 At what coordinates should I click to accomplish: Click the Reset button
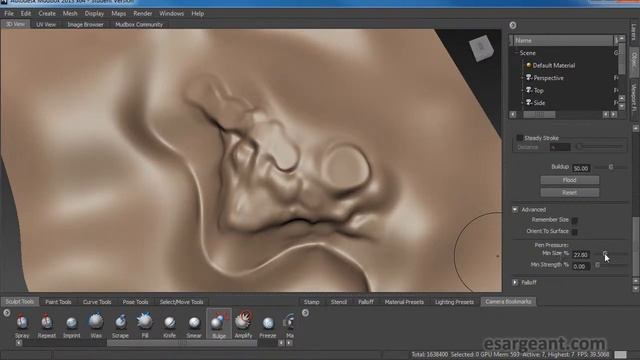coord(570,192)
